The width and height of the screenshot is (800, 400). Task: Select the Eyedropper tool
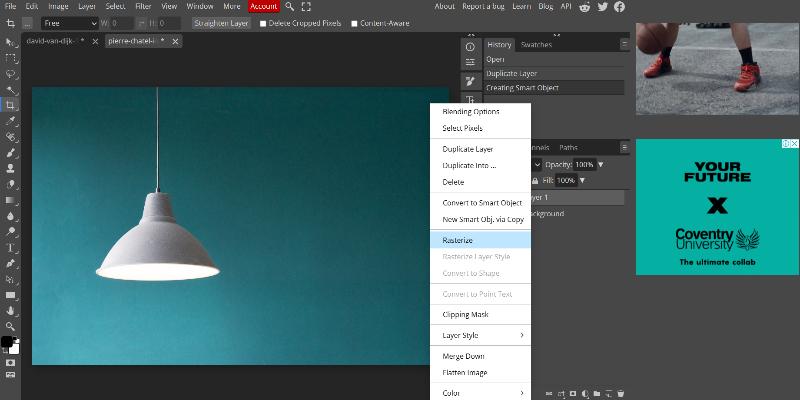(x=11, y=121)
